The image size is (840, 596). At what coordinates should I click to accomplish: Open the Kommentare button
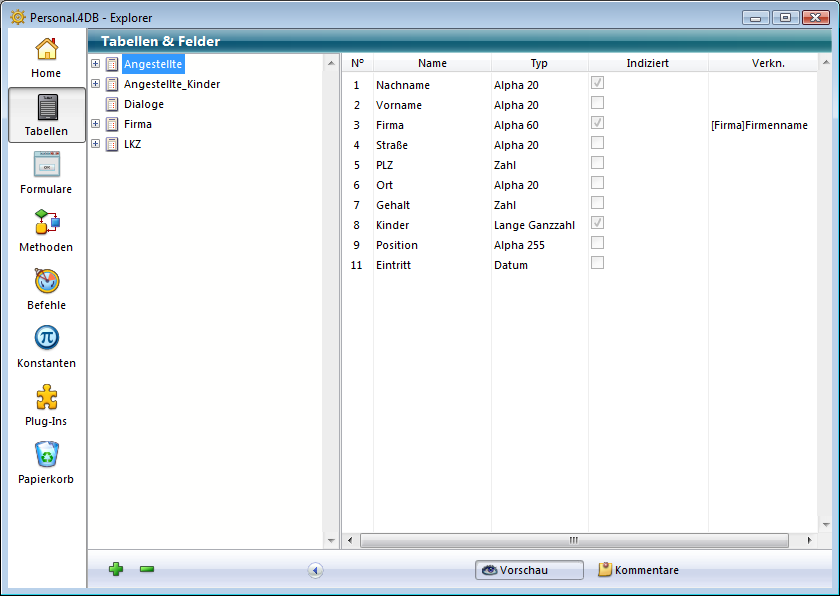coord(638,570)
